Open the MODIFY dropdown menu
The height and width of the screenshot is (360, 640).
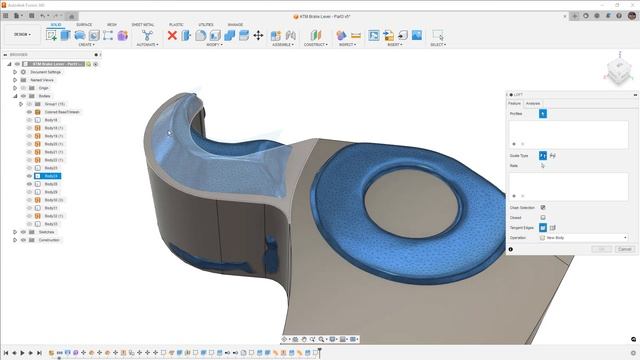tap(214, 44)
